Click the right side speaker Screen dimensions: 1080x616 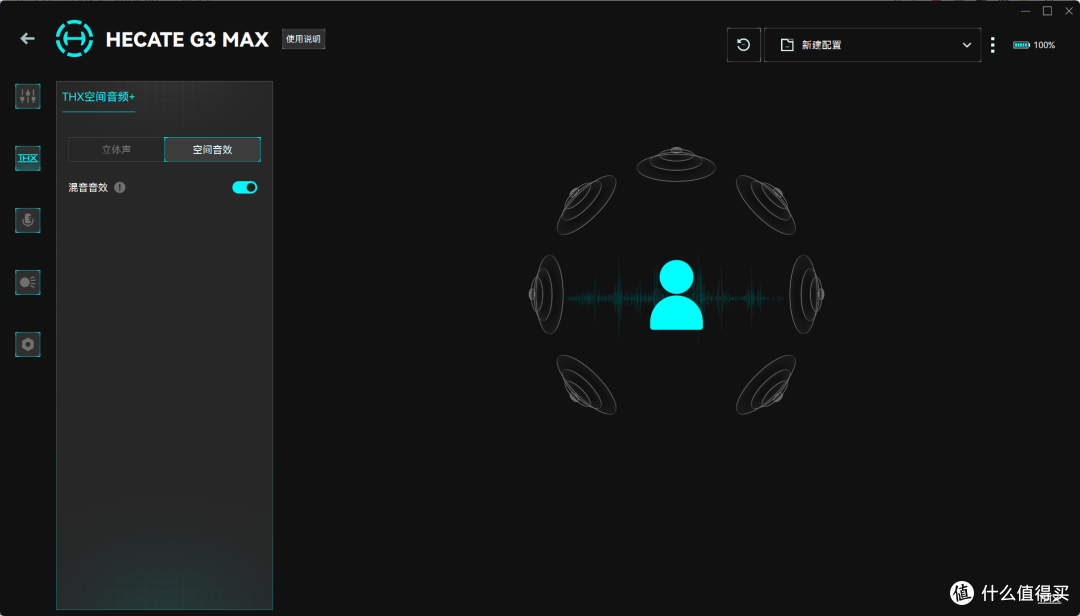(807, 294)
